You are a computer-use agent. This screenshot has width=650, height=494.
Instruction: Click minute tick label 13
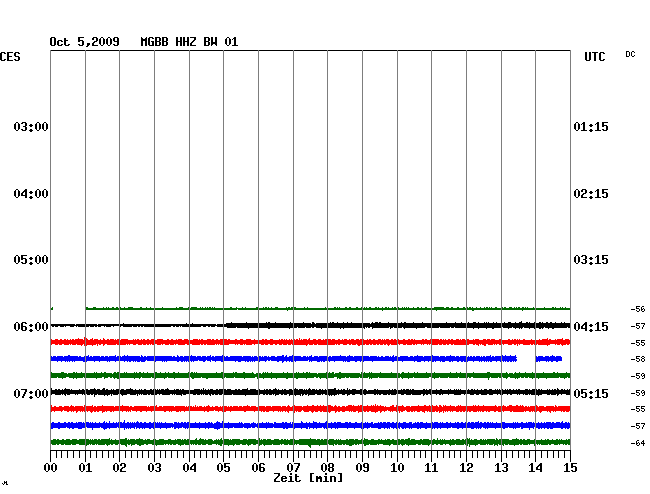[501, 468]
